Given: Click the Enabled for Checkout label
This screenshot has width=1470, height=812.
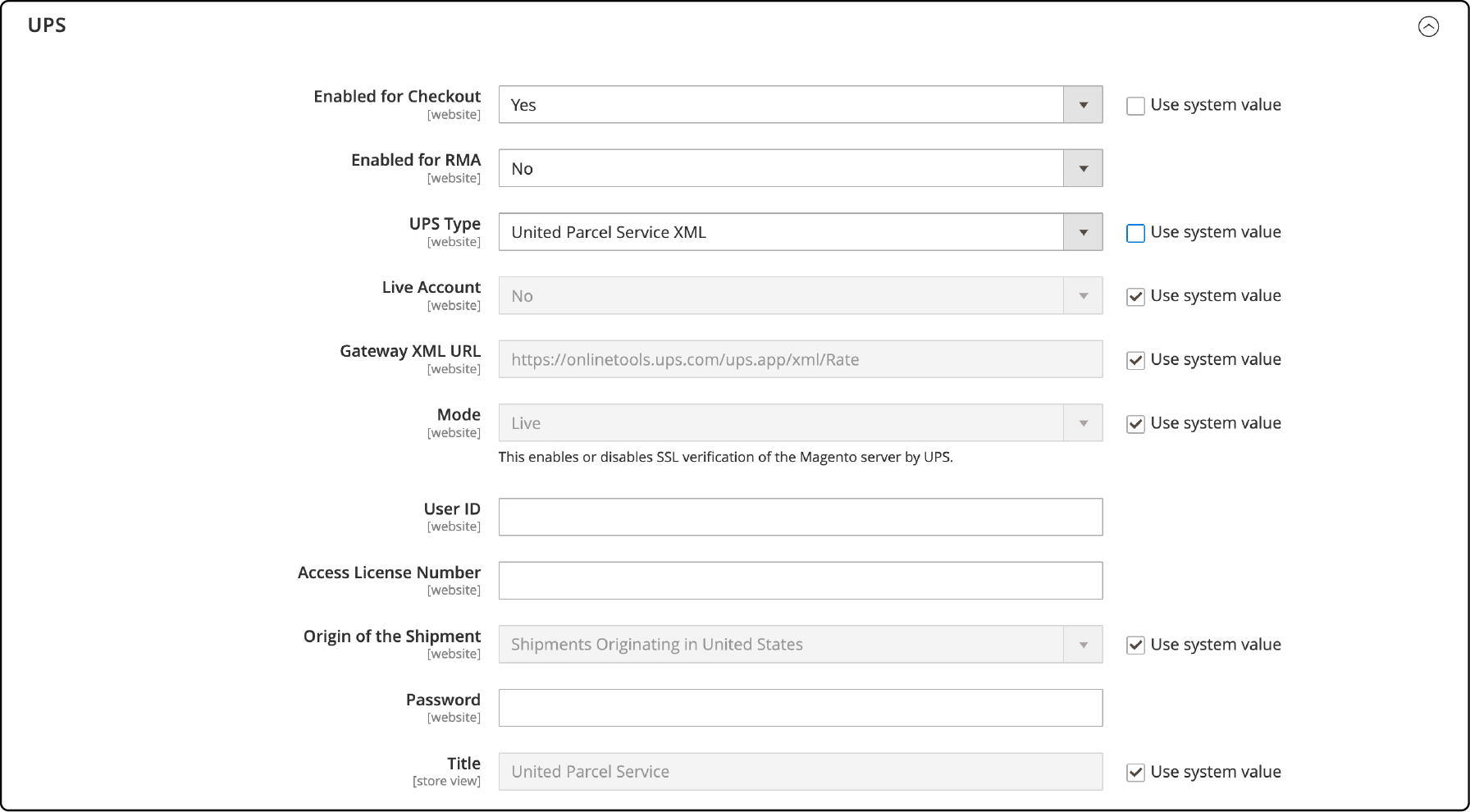Looking at the screenshot, I should tap(397, 97).
